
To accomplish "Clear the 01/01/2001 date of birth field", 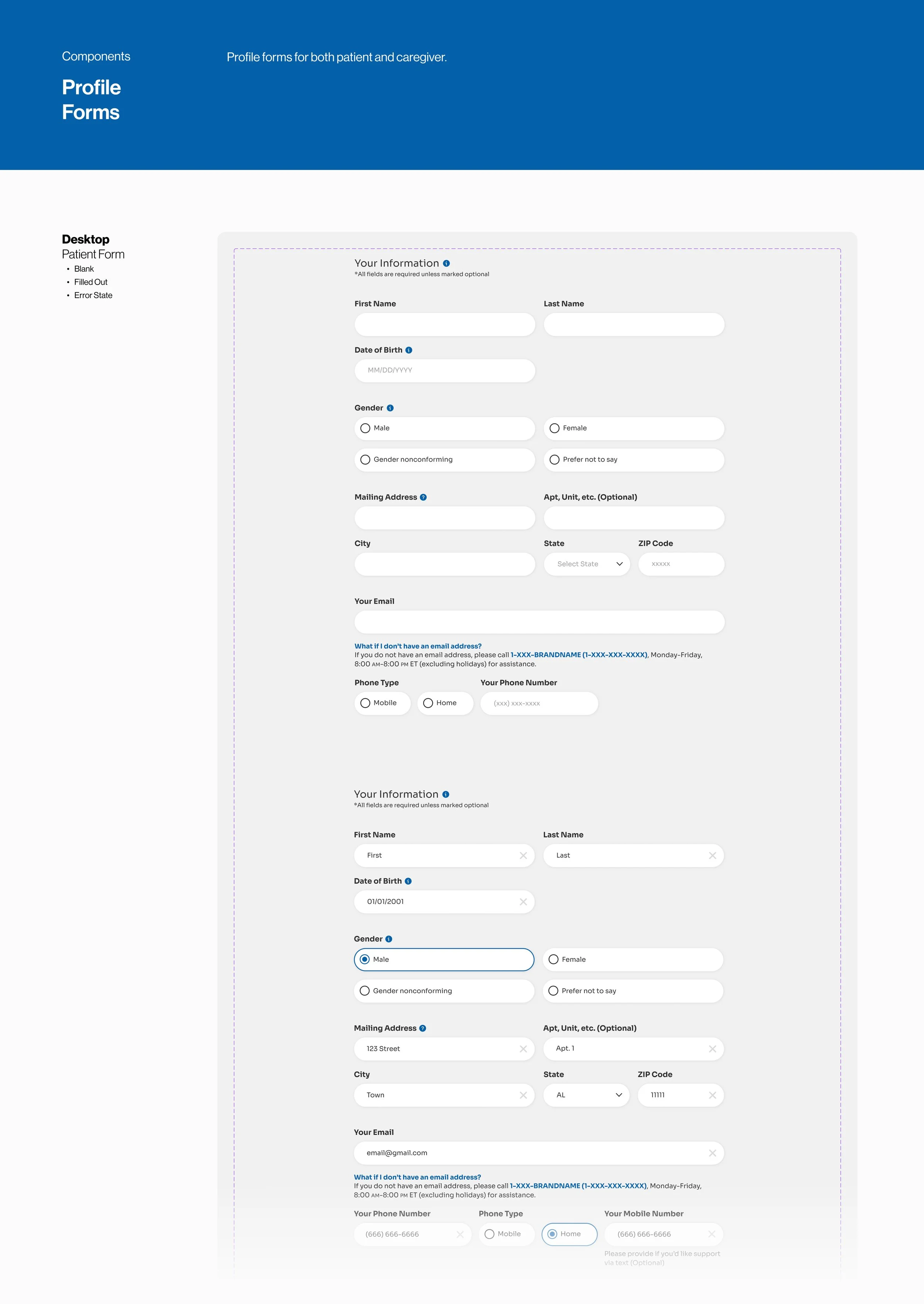I will click(523, 902).
